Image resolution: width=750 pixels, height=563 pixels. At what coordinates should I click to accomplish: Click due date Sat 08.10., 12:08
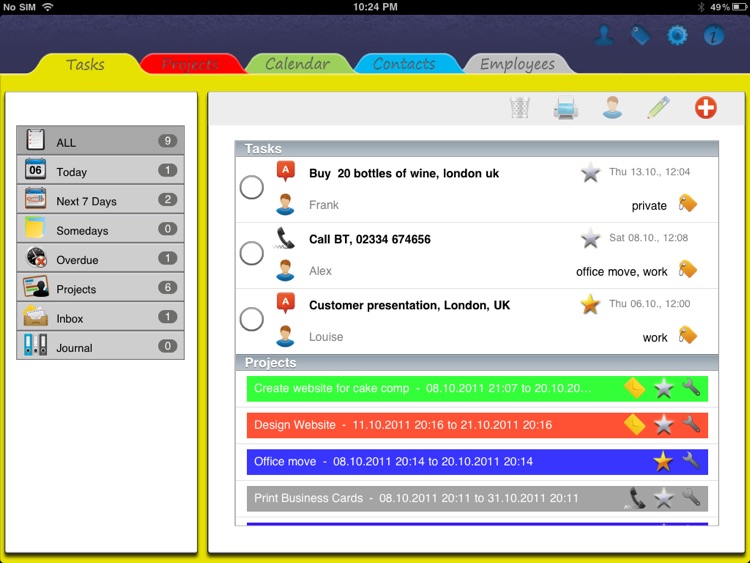tap(649, 238)
